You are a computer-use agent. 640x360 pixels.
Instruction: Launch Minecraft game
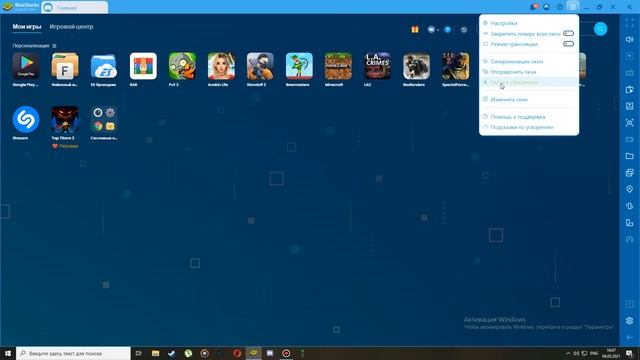tap(338, 66)
